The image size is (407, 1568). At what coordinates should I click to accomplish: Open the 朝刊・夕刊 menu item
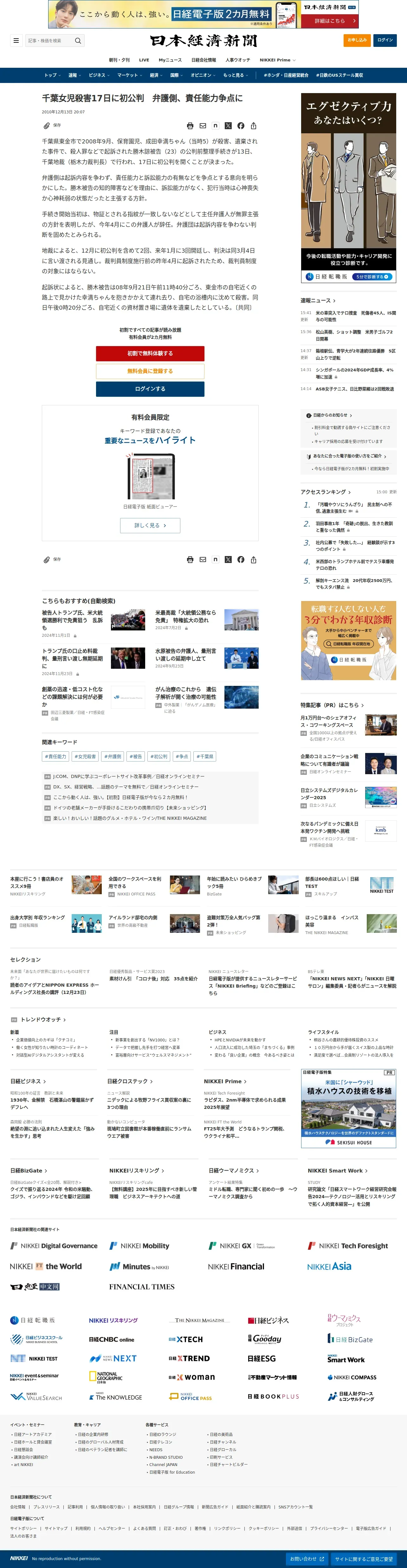coord(120,60)
